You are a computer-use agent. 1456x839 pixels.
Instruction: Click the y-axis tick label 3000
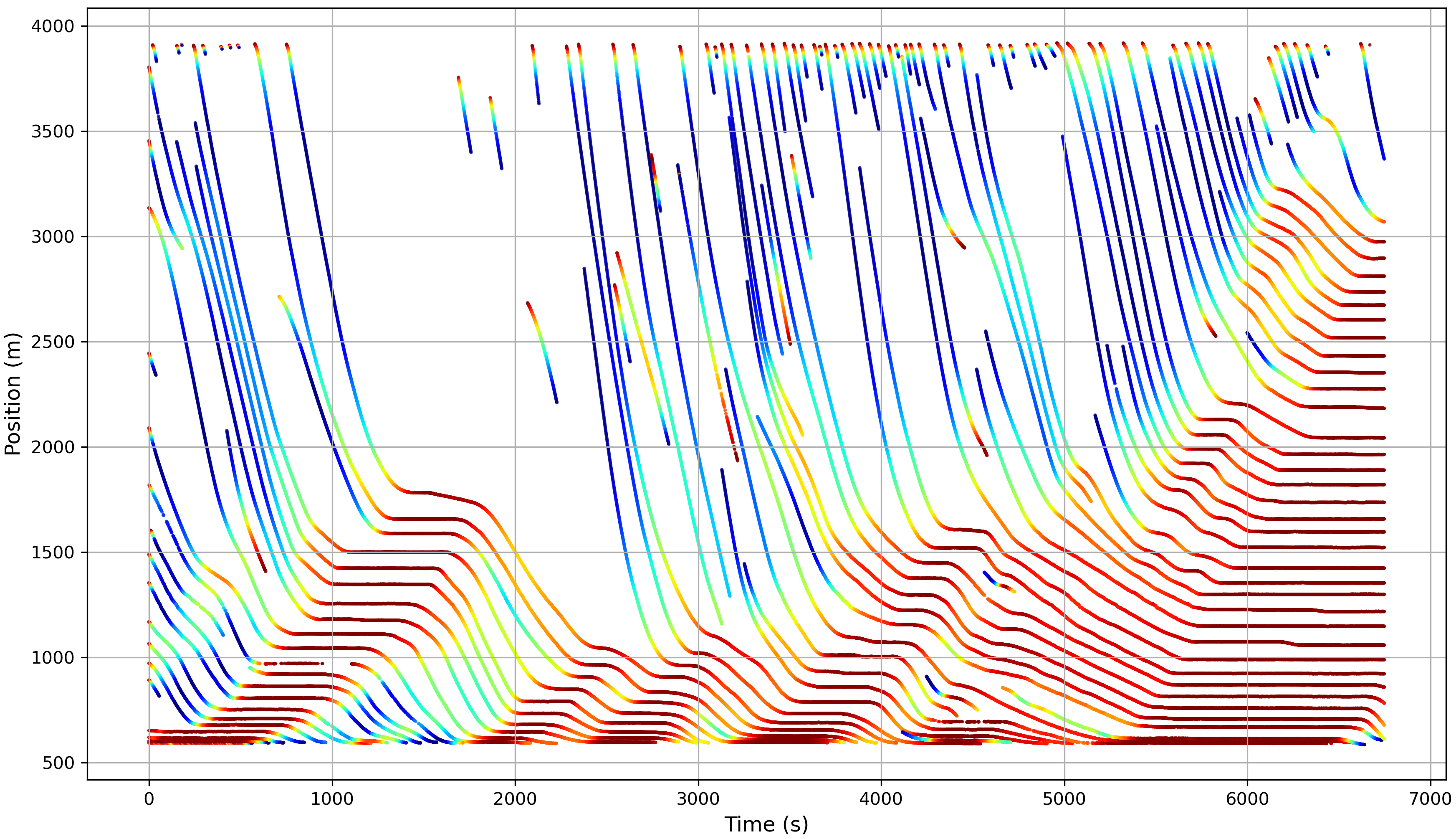click(53, 237)
